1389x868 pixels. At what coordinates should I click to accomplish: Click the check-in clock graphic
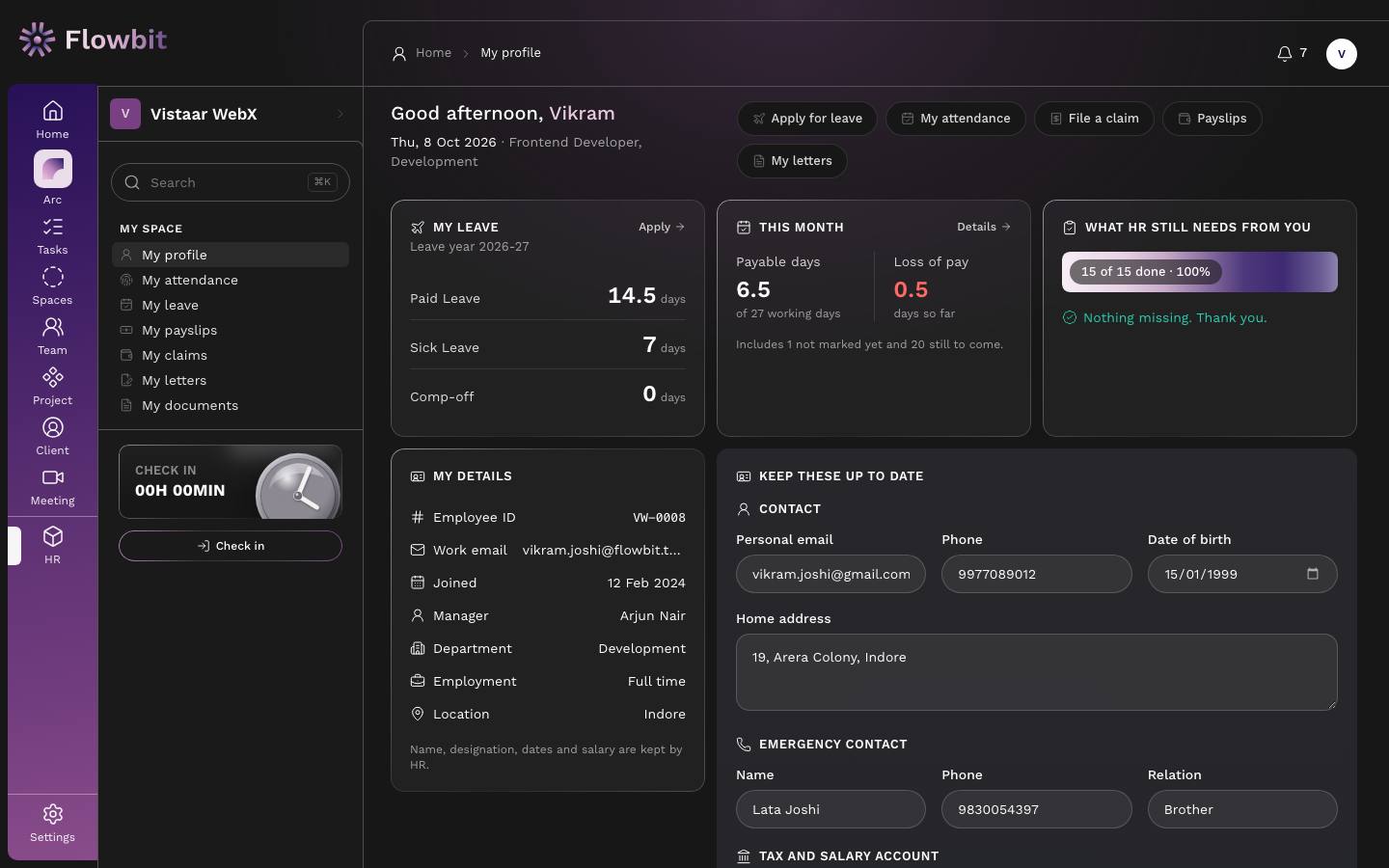tap(298, 487)
